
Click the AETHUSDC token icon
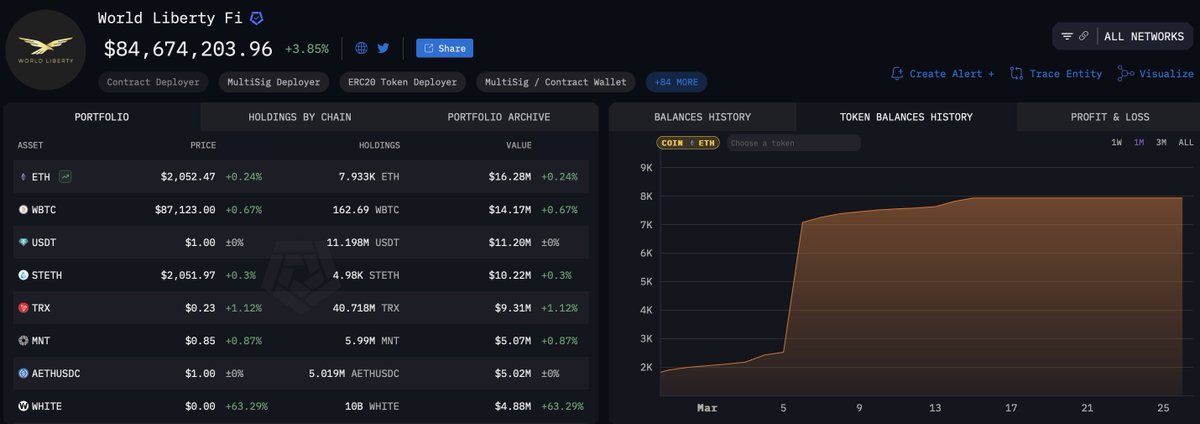[x=23, y=373]
